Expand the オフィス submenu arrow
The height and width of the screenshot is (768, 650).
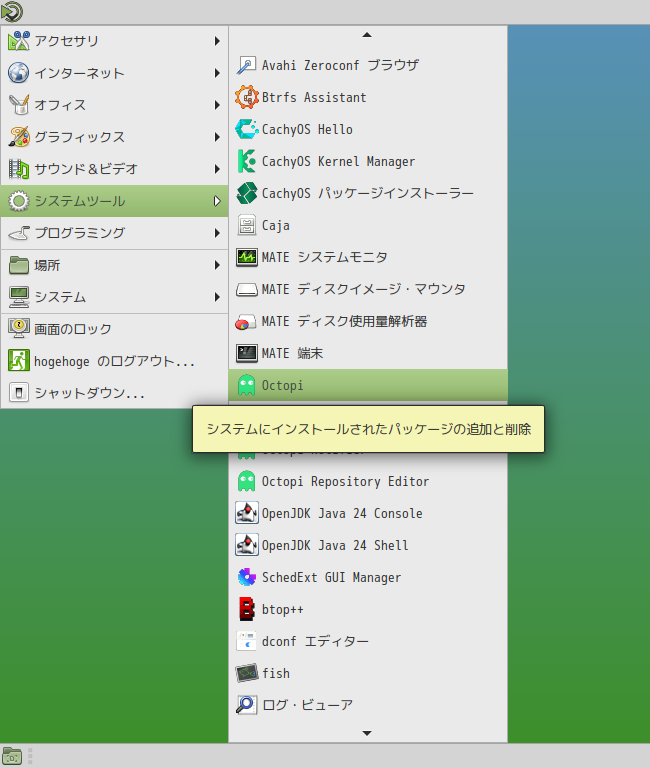coord(217,105)
